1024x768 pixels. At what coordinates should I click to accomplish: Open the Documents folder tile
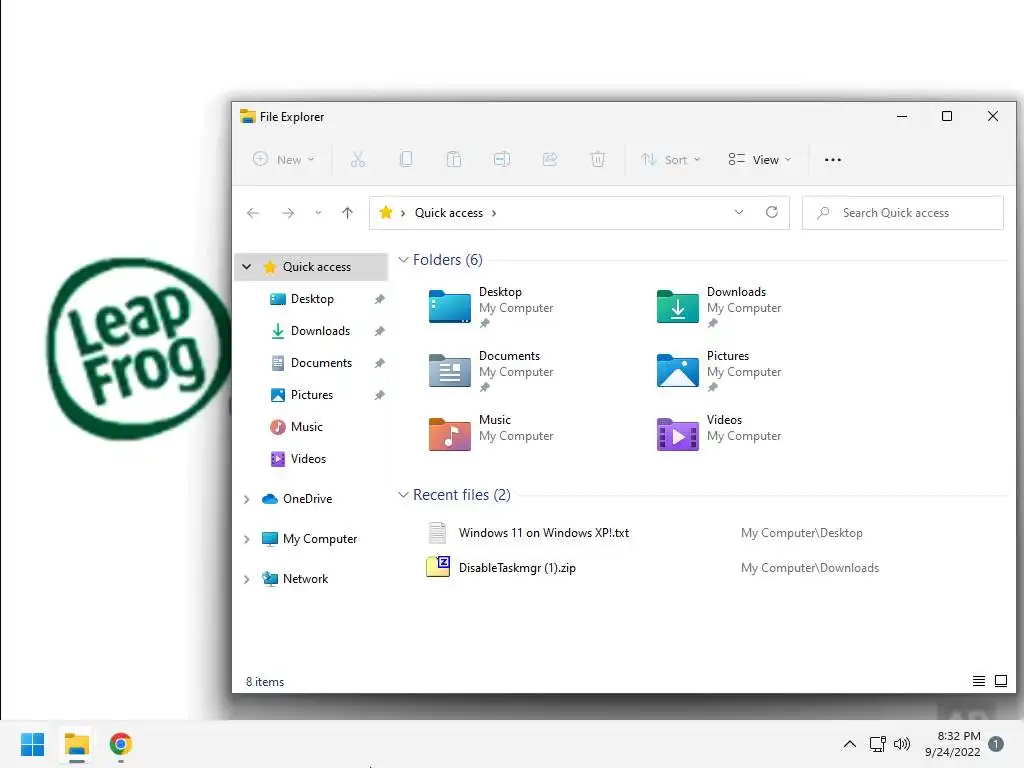click(x=491, y=371)
